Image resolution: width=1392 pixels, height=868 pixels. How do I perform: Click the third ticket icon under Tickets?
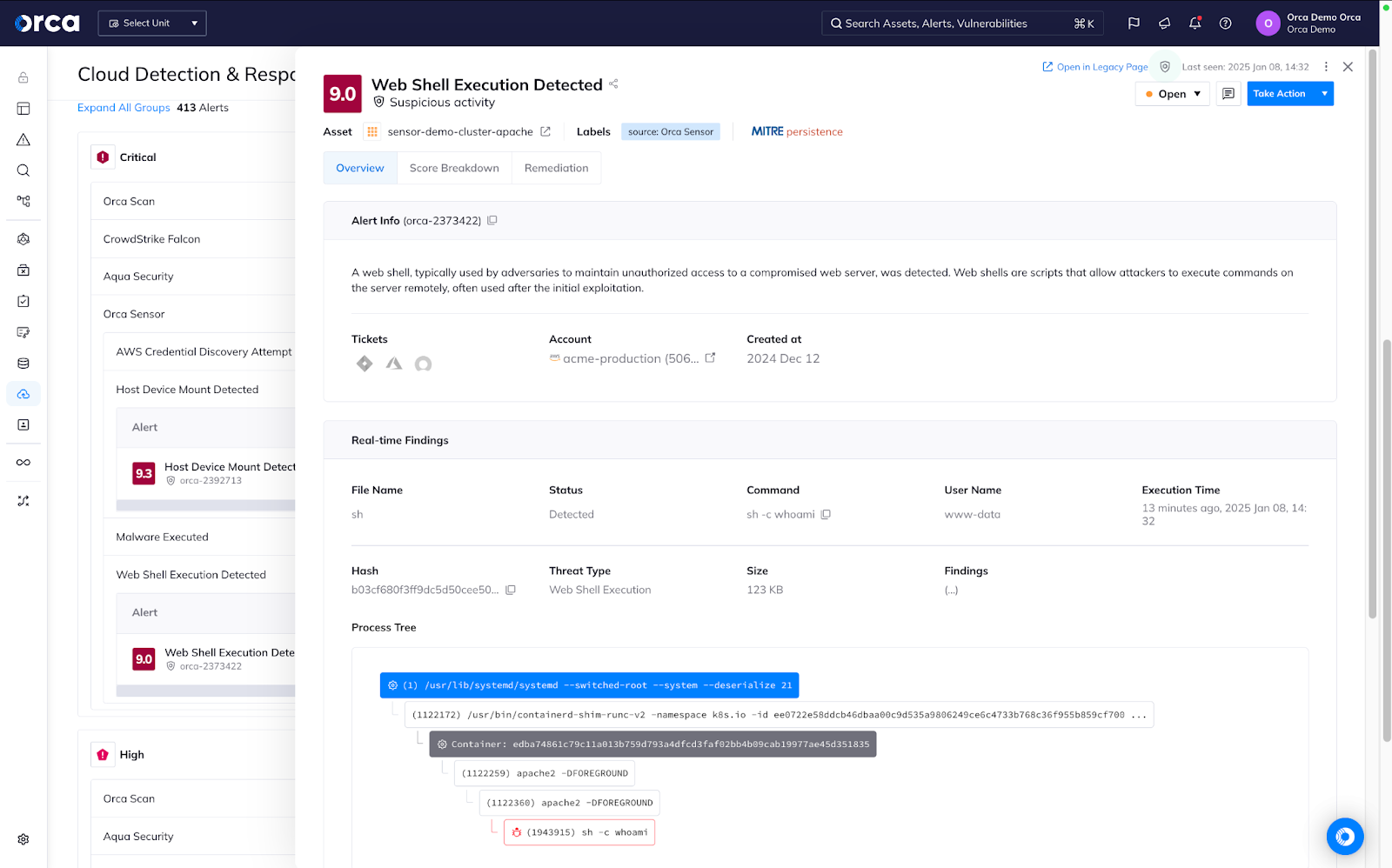[423, 364]
